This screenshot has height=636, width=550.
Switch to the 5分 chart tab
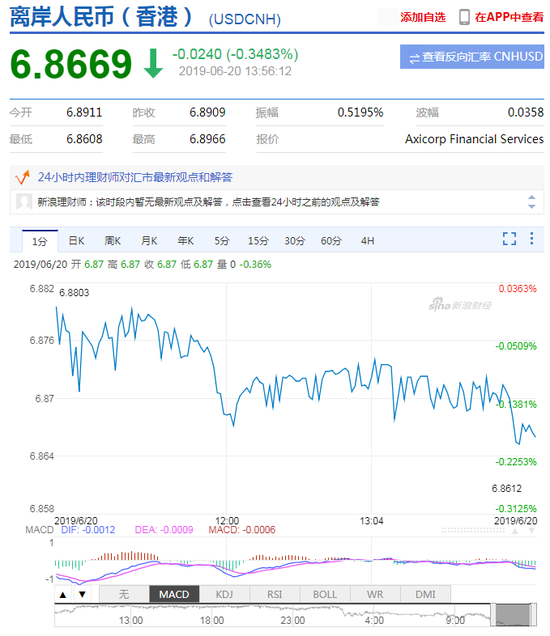click(222, 241)
